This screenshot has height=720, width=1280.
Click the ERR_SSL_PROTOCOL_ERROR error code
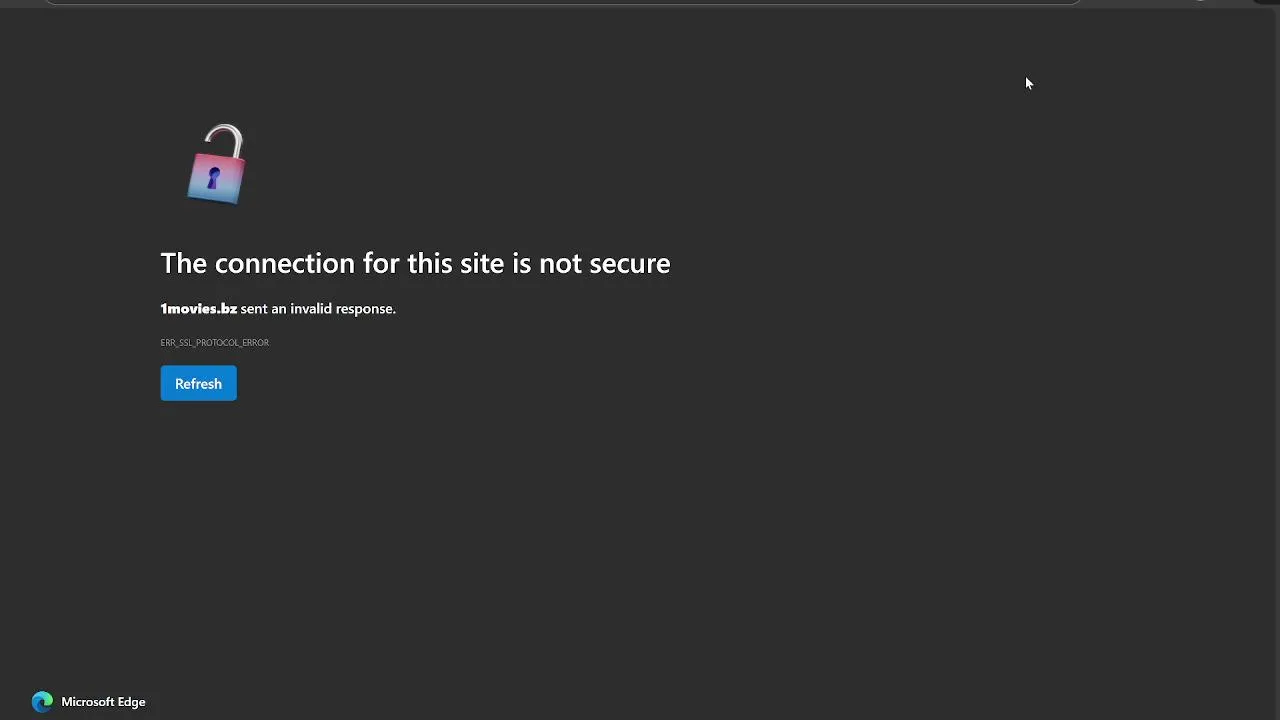(214, 343)
